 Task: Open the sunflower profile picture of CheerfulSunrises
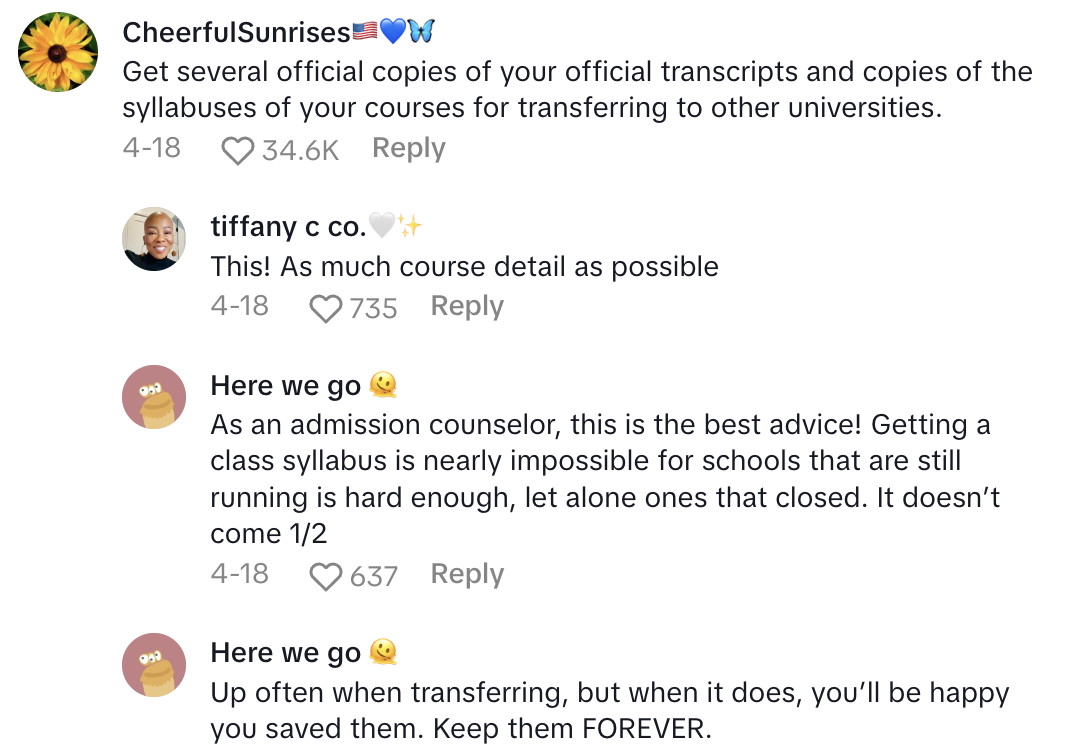[58, 52]
